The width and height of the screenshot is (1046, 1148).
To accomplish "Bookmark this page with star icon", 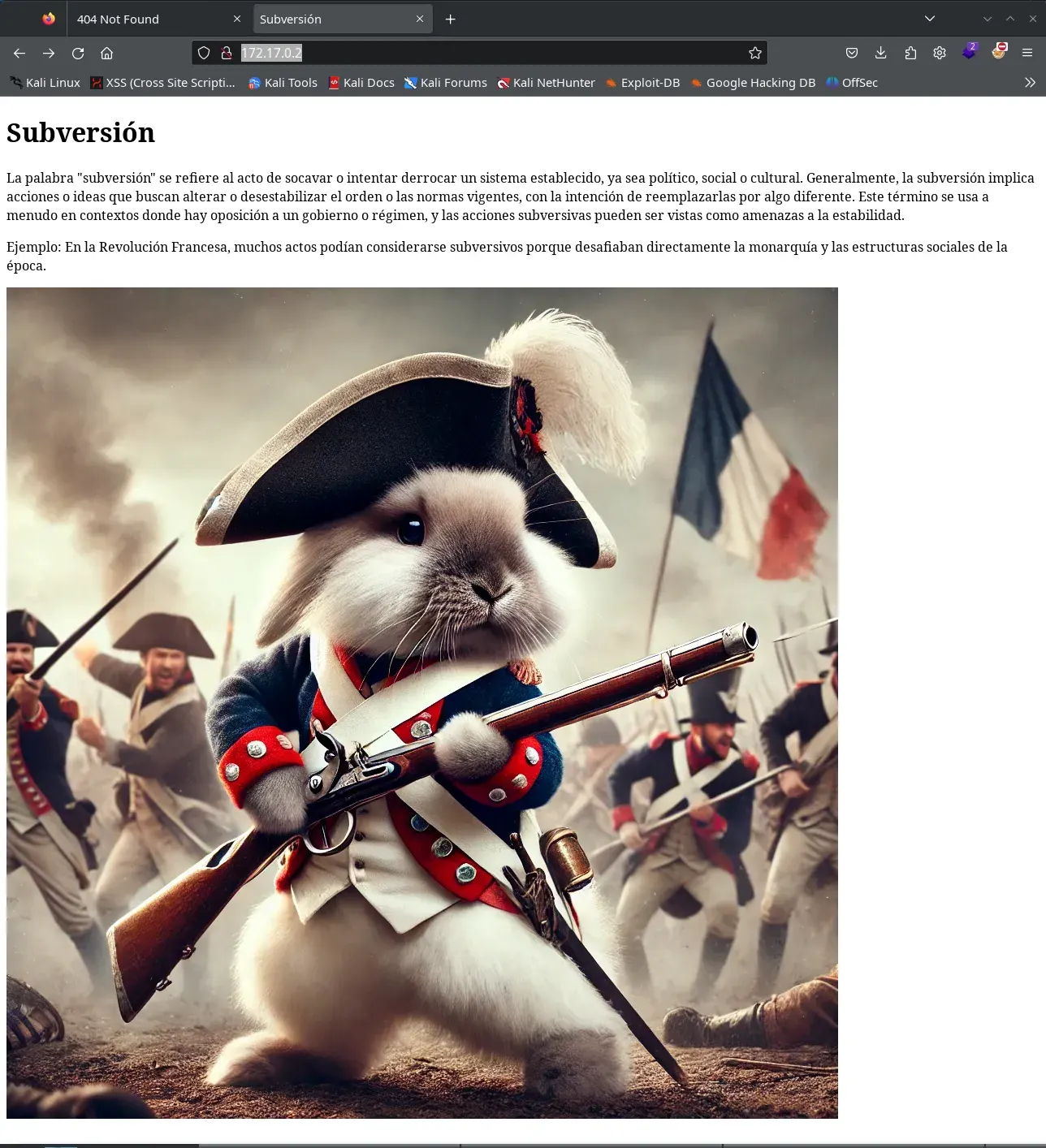I will coord(755,53).
